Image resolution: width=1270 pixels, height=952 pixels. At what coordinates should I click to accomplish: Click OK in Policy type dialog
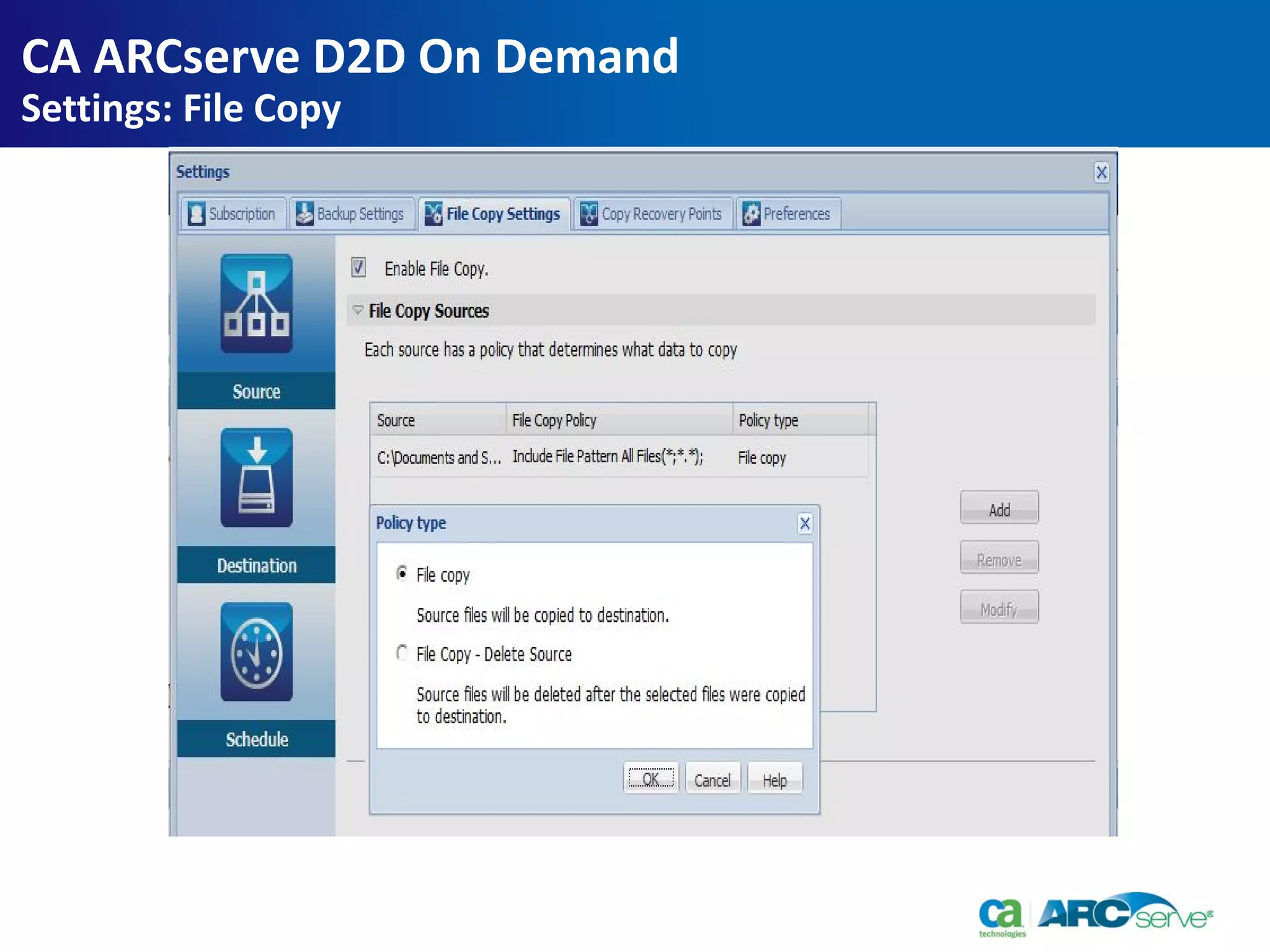coord(651,779)
